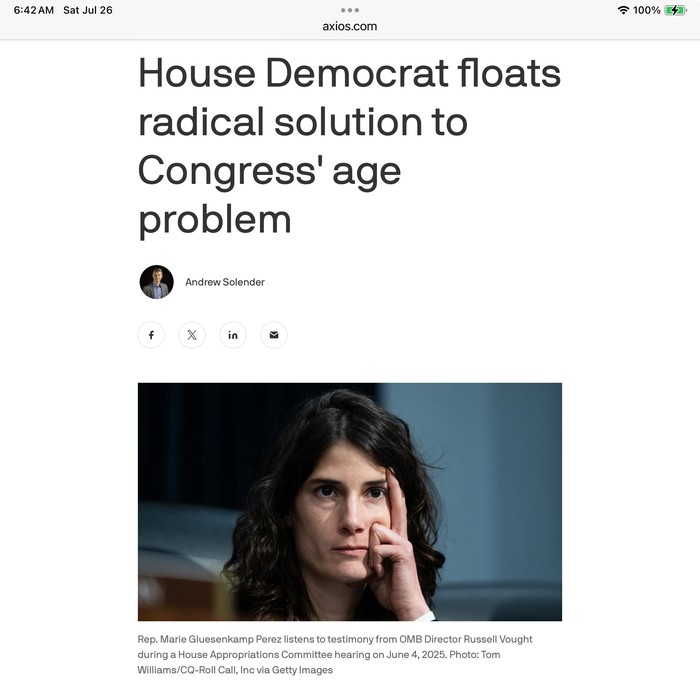The image size is (700, 687).
Task: Open the article lead photo
Action: pos(350,502)
